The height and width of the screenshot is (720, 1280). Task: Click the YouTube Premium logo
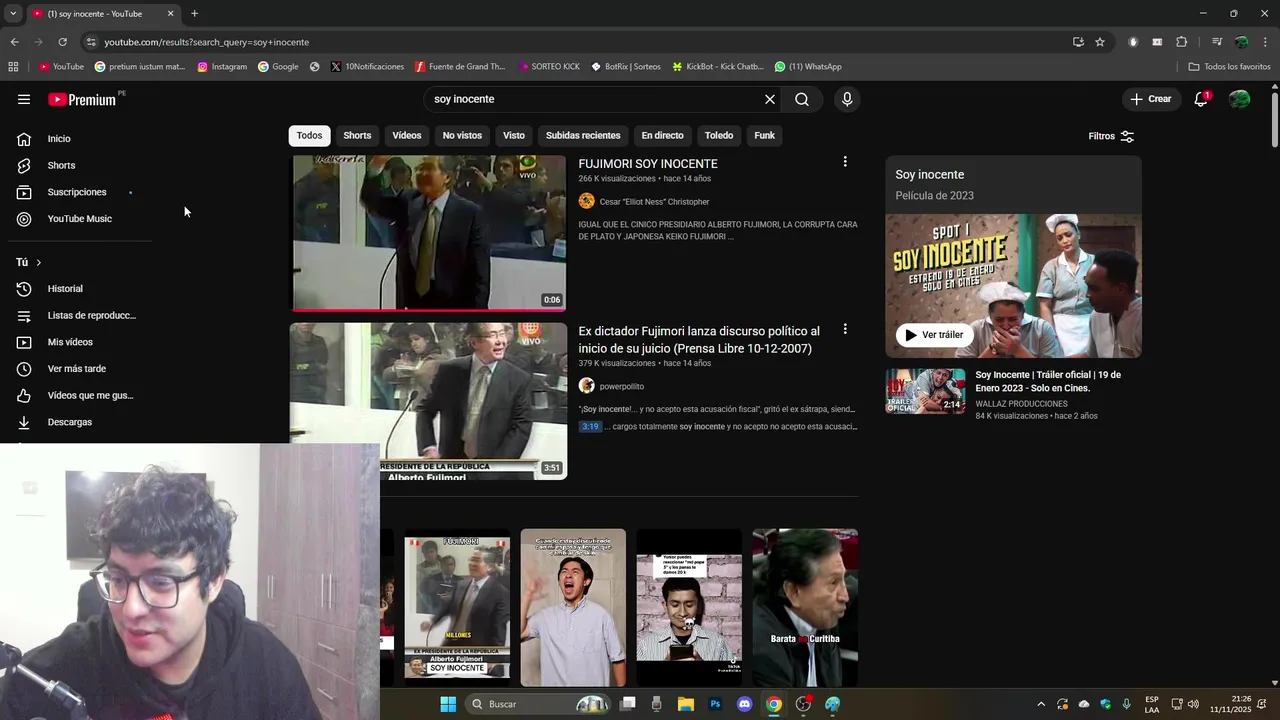pyautogui.click(x=82, y=99)
